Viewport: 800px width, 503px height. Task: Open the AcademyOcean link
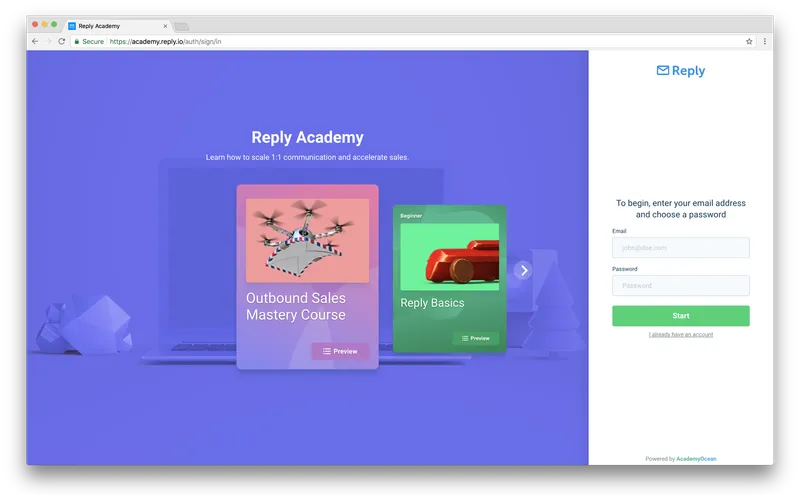696,459
